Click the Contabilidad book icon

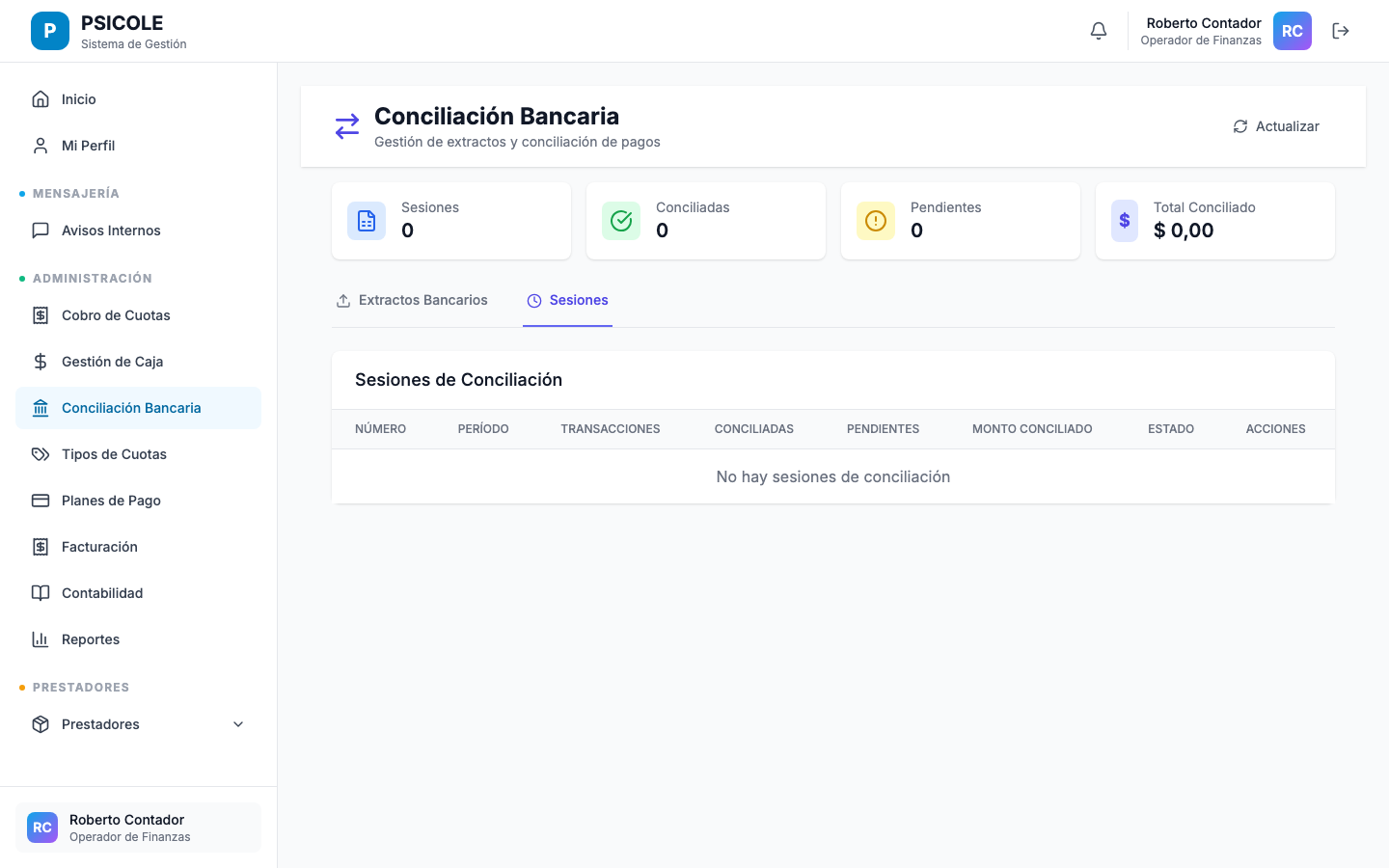[x=41, y=593]
